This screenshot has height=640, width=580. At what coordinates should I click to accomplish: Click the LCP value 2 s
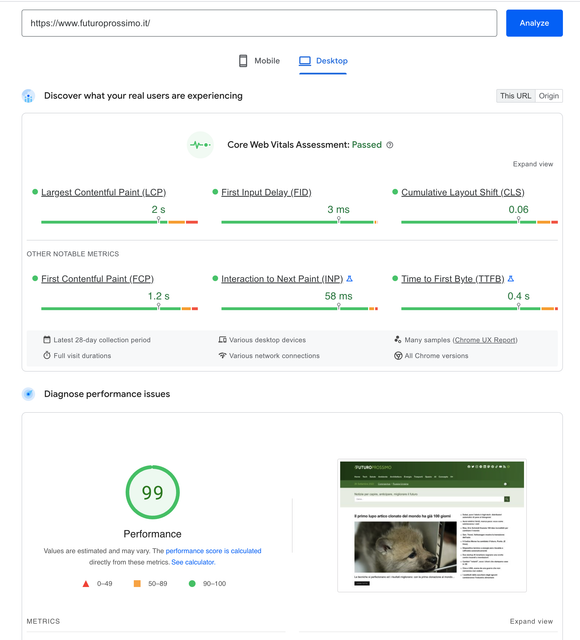(158, 210)
